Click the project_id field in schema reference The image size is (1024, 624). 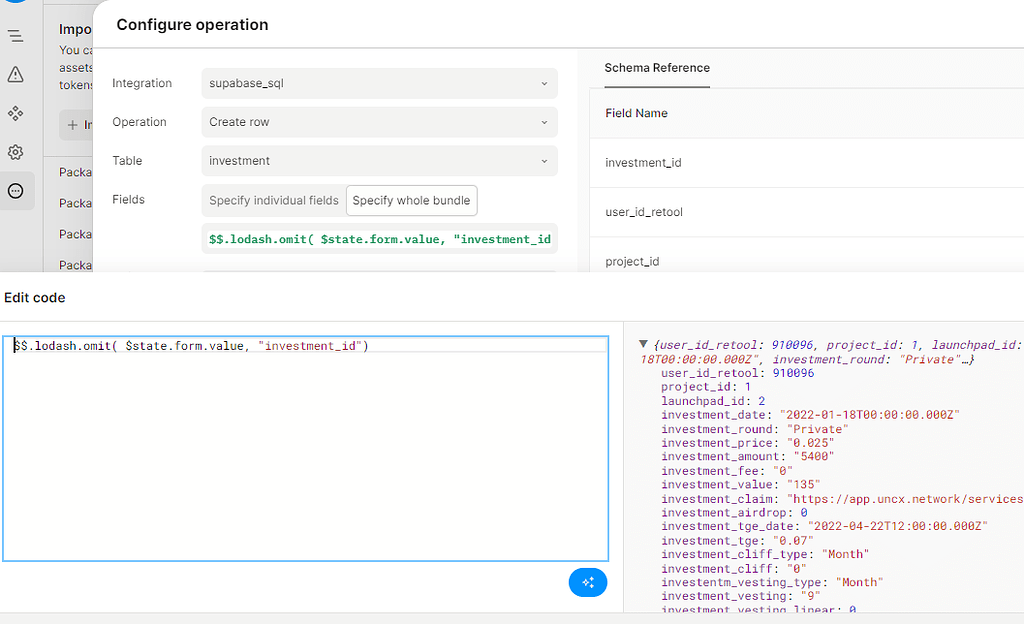tap(633, 261)
